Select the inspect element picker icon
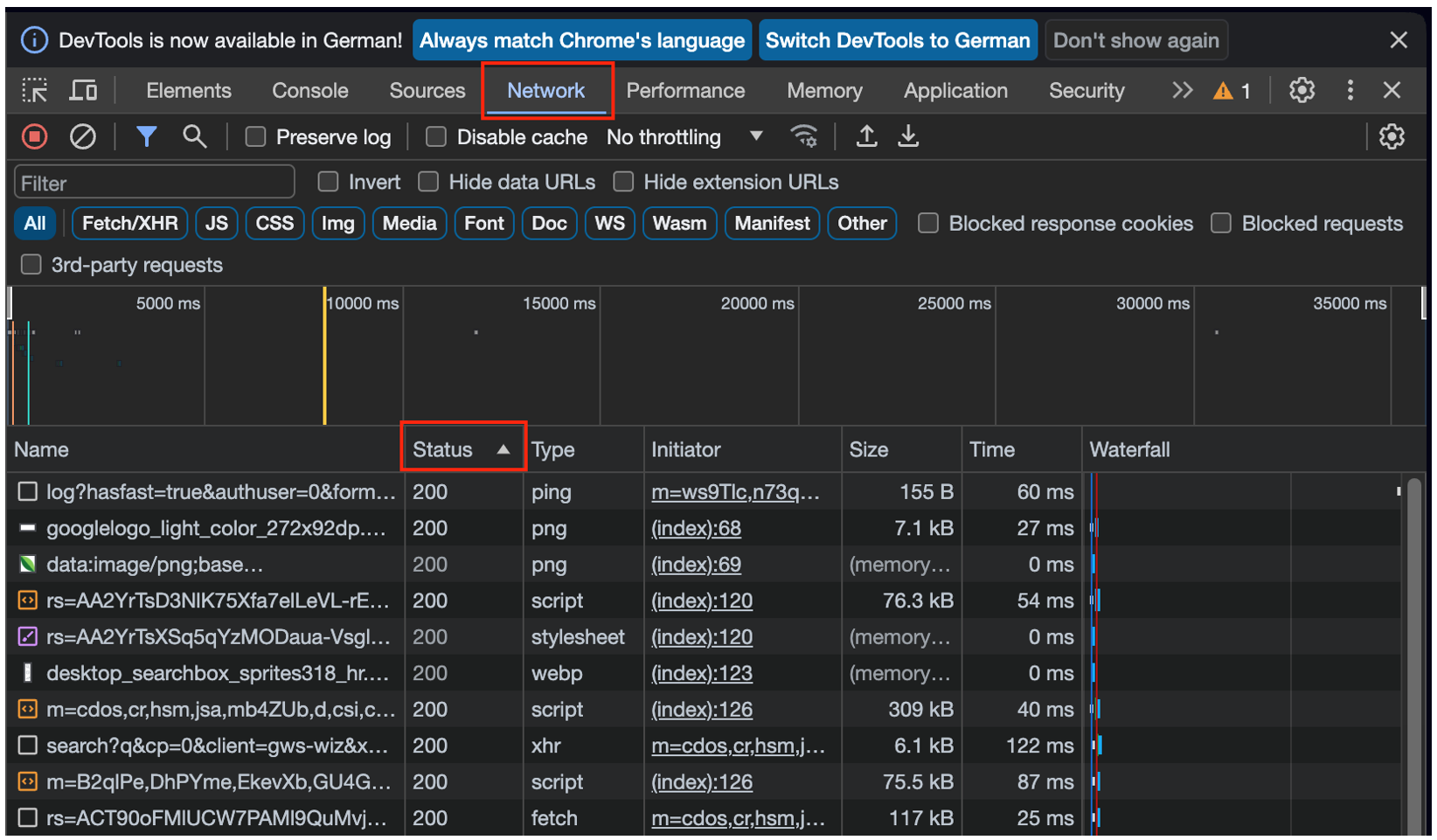Screen dimensions: 1437x840 pyautogui.click(x=35, y=90)
